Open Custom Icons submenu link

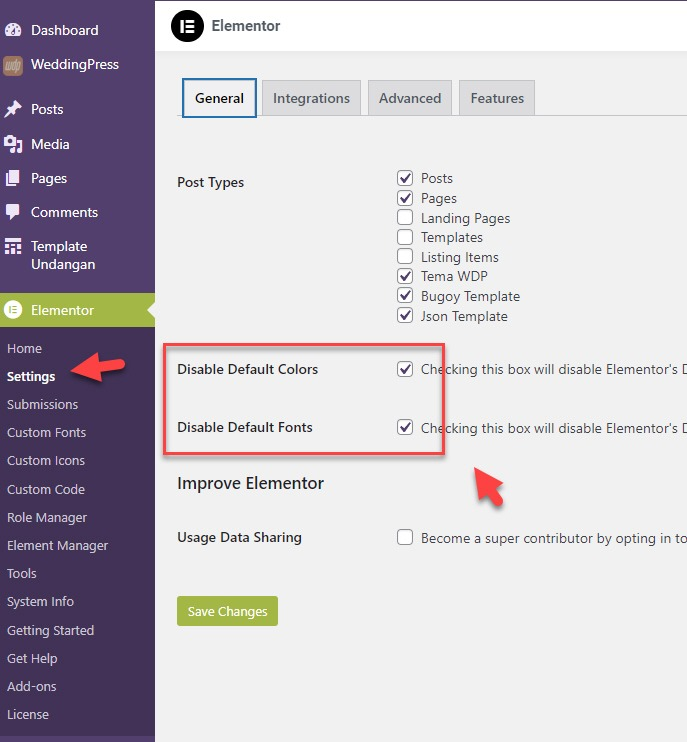click(46, 460)
